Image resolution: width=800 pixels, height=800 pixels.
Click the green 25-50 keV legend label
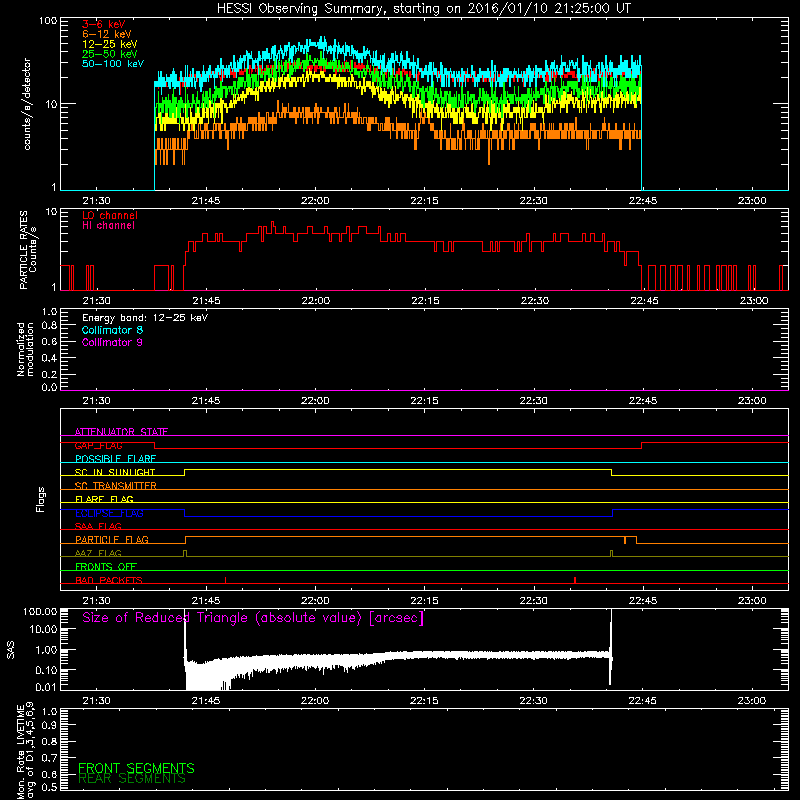point(110,54)
